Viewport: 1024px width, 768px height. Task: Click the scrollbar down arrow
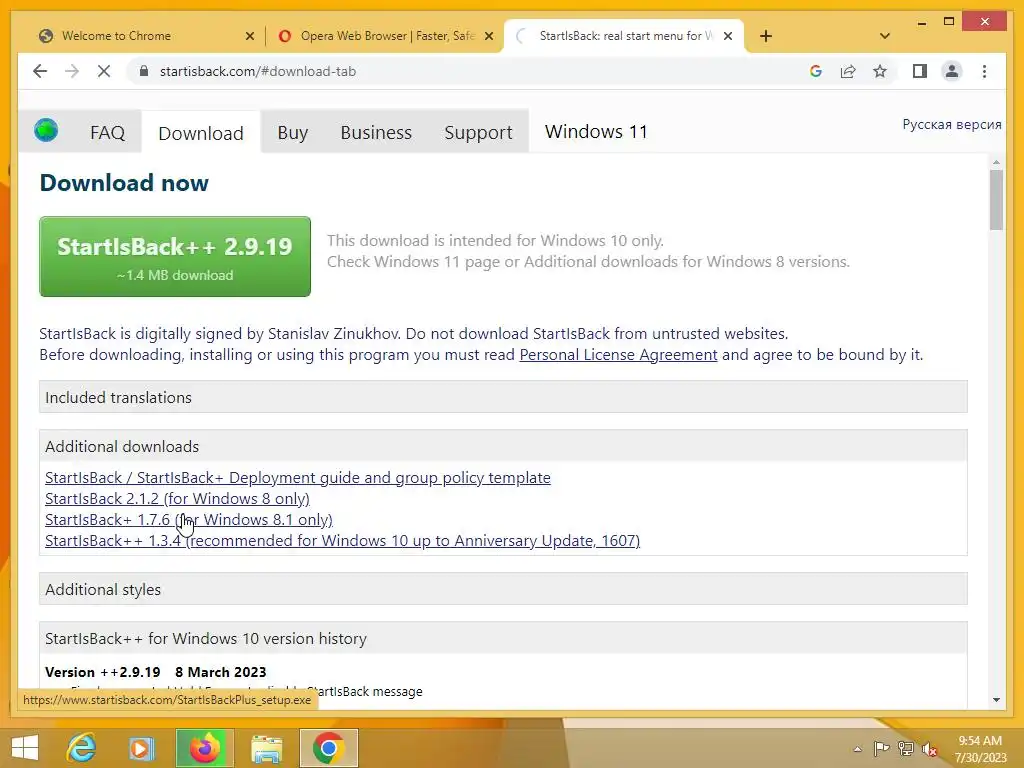[x=996, y=699]
